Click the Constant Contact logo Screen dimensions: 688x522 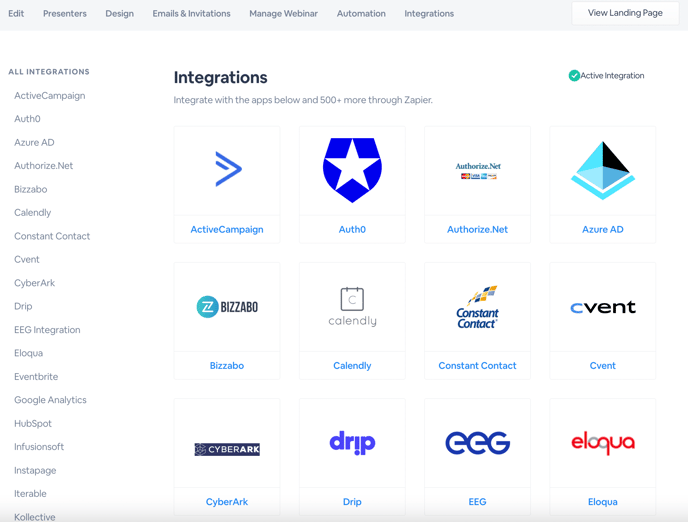click(477, 307)
